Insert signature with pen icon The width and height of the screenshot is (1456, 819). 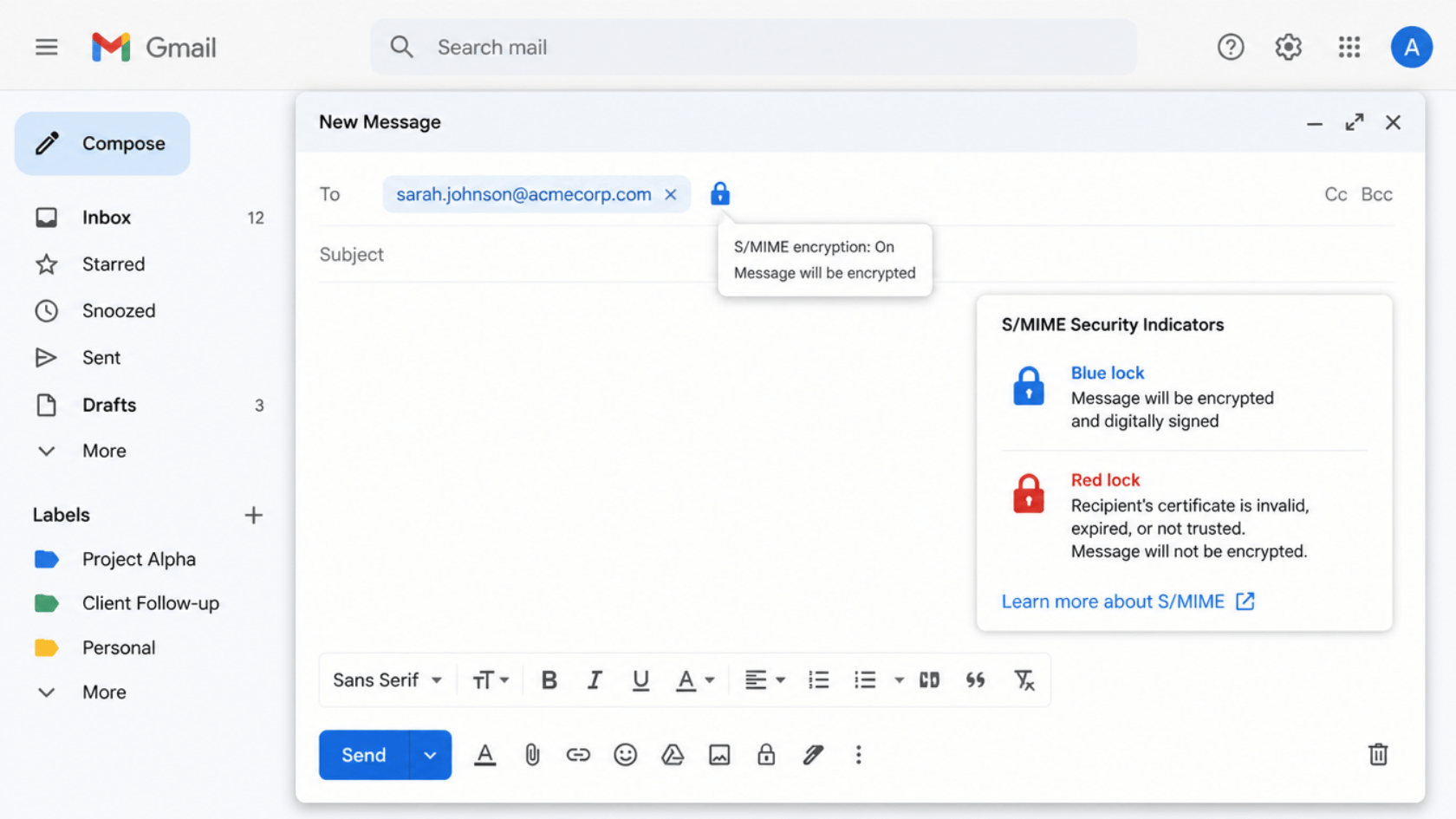click(x=813, y=755)
